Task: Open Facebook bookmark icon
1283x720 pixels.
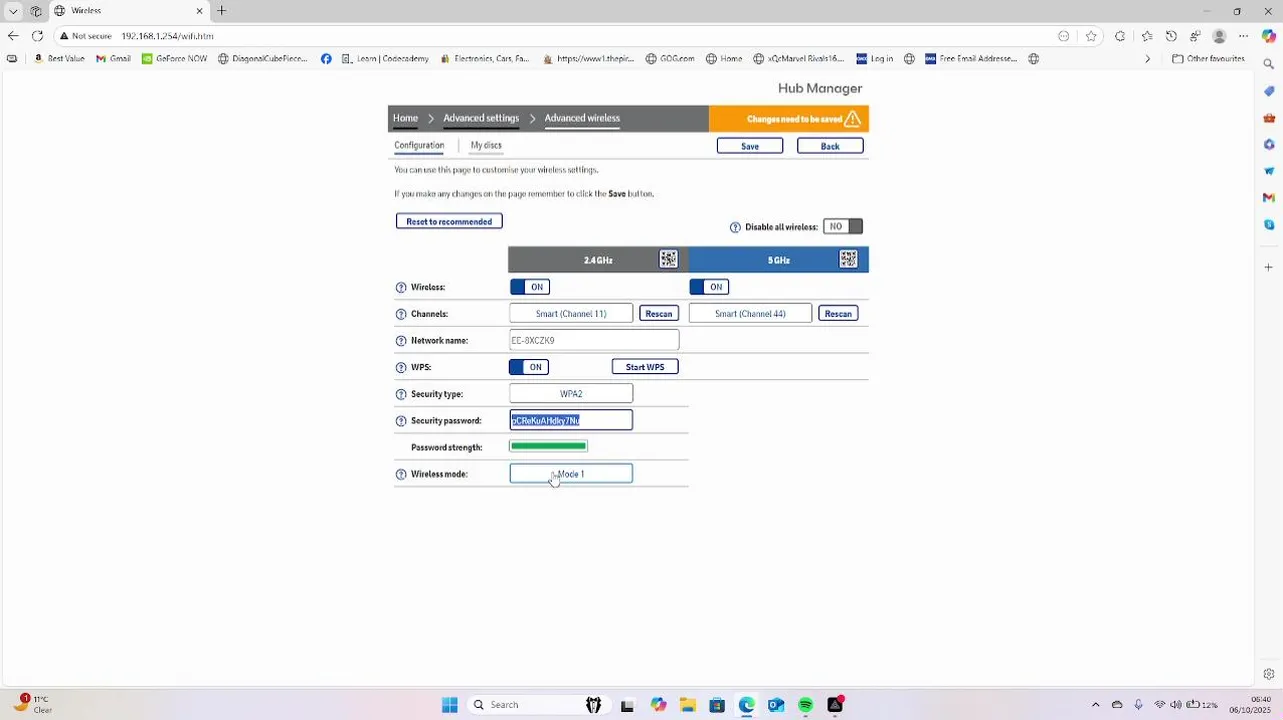Action: (x=326, y=59)
